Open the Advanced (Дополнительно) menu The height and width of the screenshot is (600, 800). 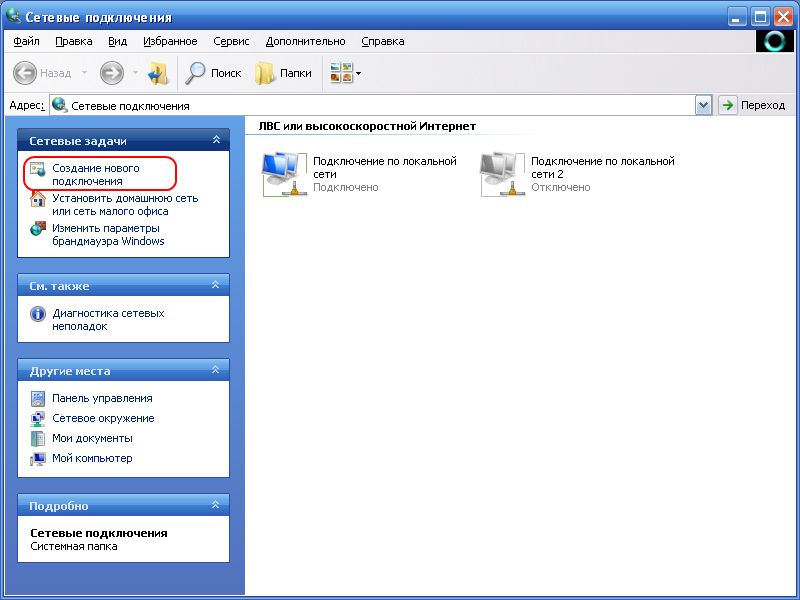[305, 41]
